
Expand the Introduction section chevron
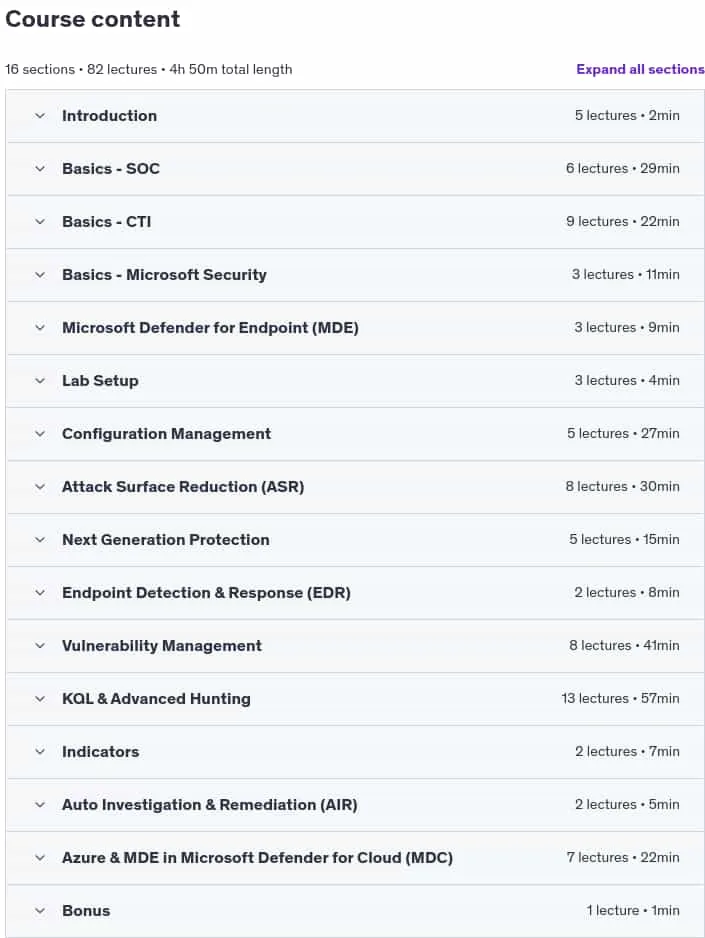tap(40, 116)
